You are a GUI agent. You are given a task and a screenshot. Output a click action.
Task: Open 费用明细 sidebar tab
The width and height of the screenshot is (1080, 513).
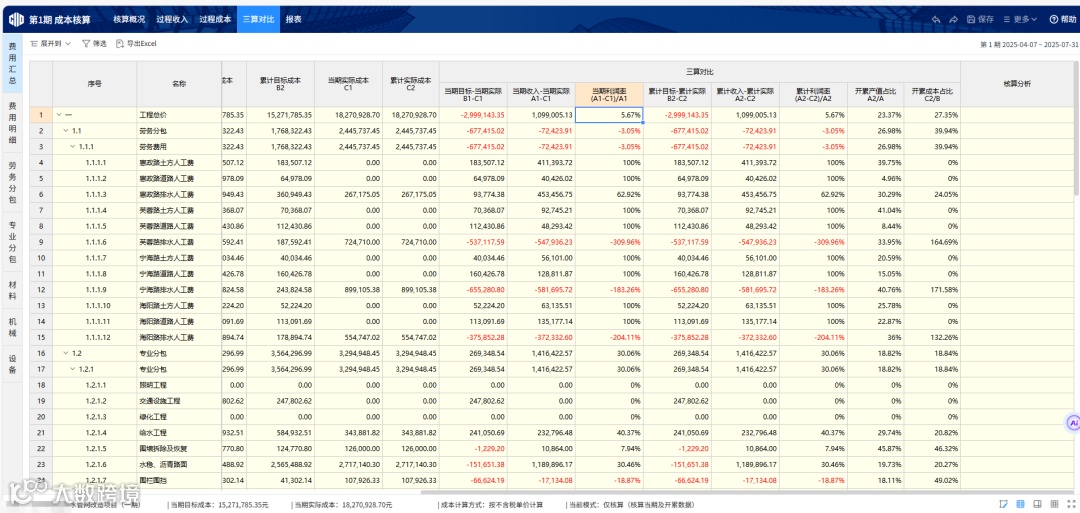(12, 123)
